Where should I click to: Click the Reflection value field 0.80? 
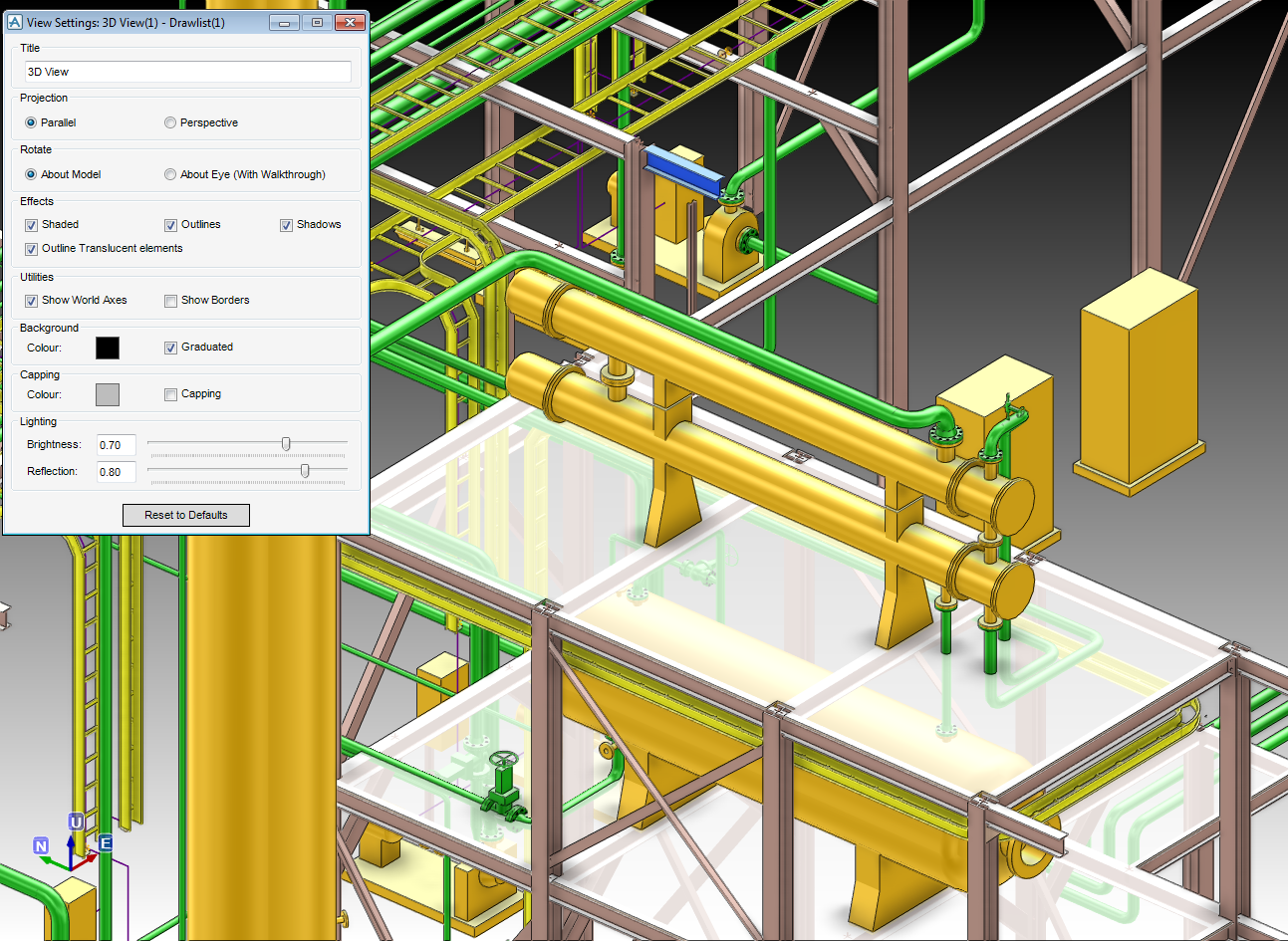coord(117,472)
